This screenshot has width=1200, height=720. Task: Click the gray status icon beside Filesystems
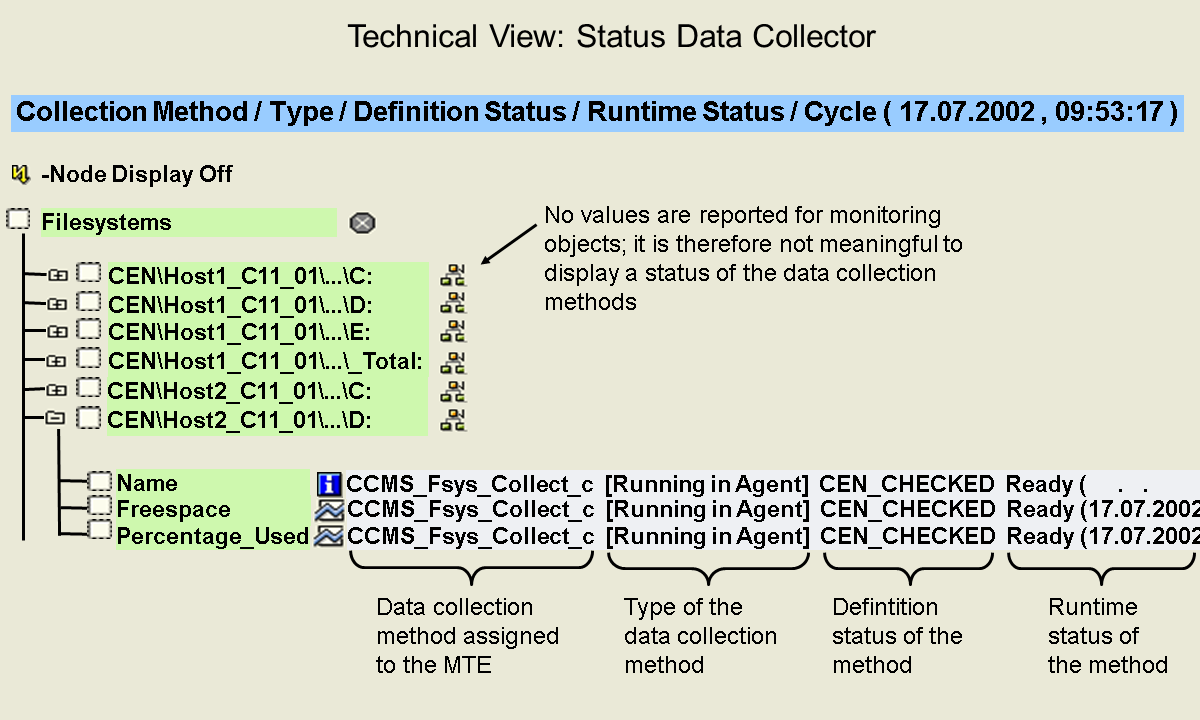coord(362,223)
